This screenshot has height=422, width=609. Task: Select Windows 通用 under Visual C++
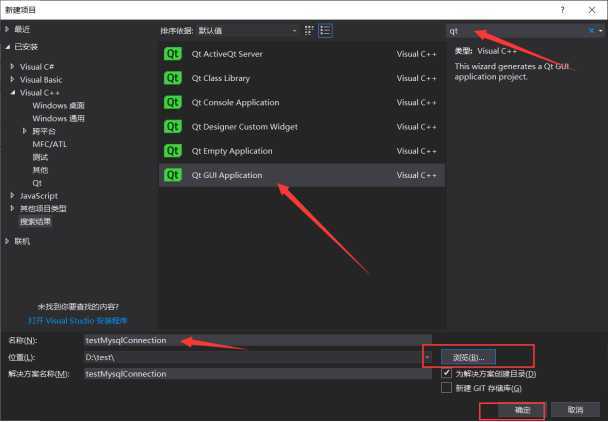pyautogui.click(x=59, y=118)
